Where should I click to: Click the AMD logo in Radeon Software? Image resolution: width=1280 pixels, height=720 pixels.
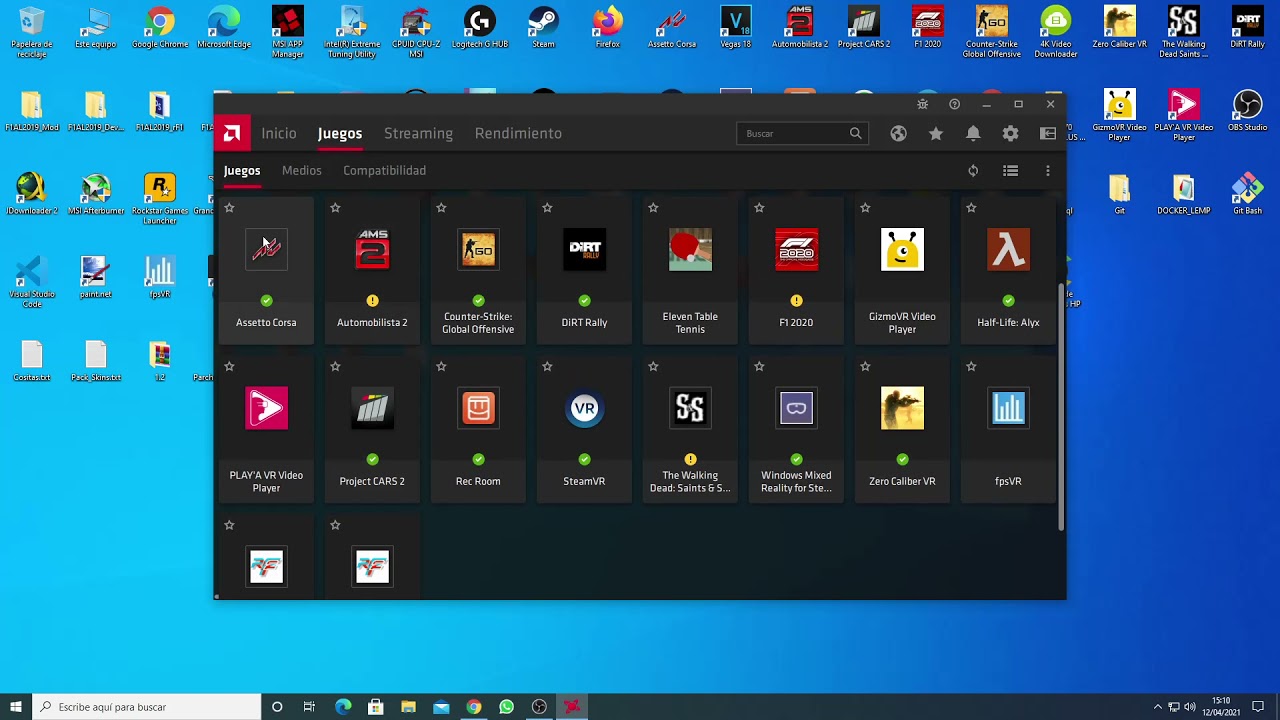click(x=231, y=133)
